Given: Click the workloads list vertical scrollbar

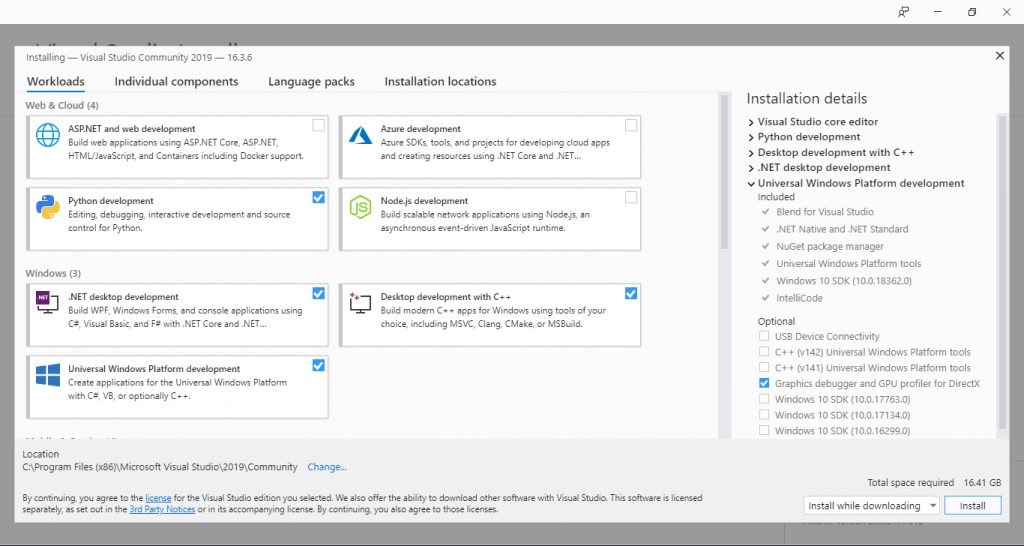Looking at the screenshot, I should [x=724, y=172].
